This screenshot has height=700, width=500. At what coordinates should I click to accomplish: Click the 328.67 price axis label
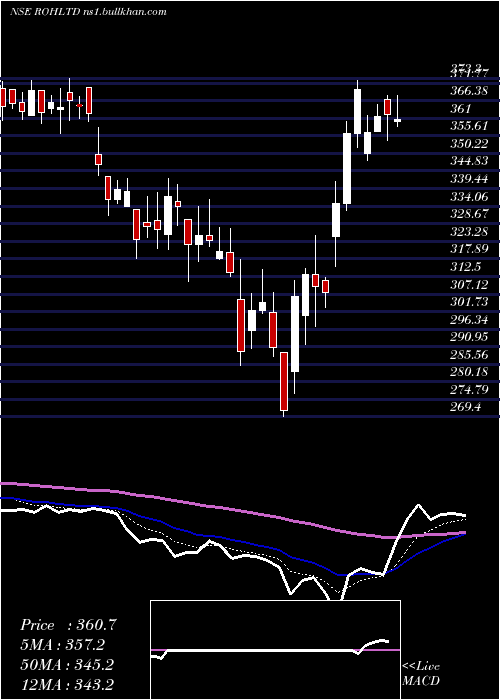coord(470,214)
